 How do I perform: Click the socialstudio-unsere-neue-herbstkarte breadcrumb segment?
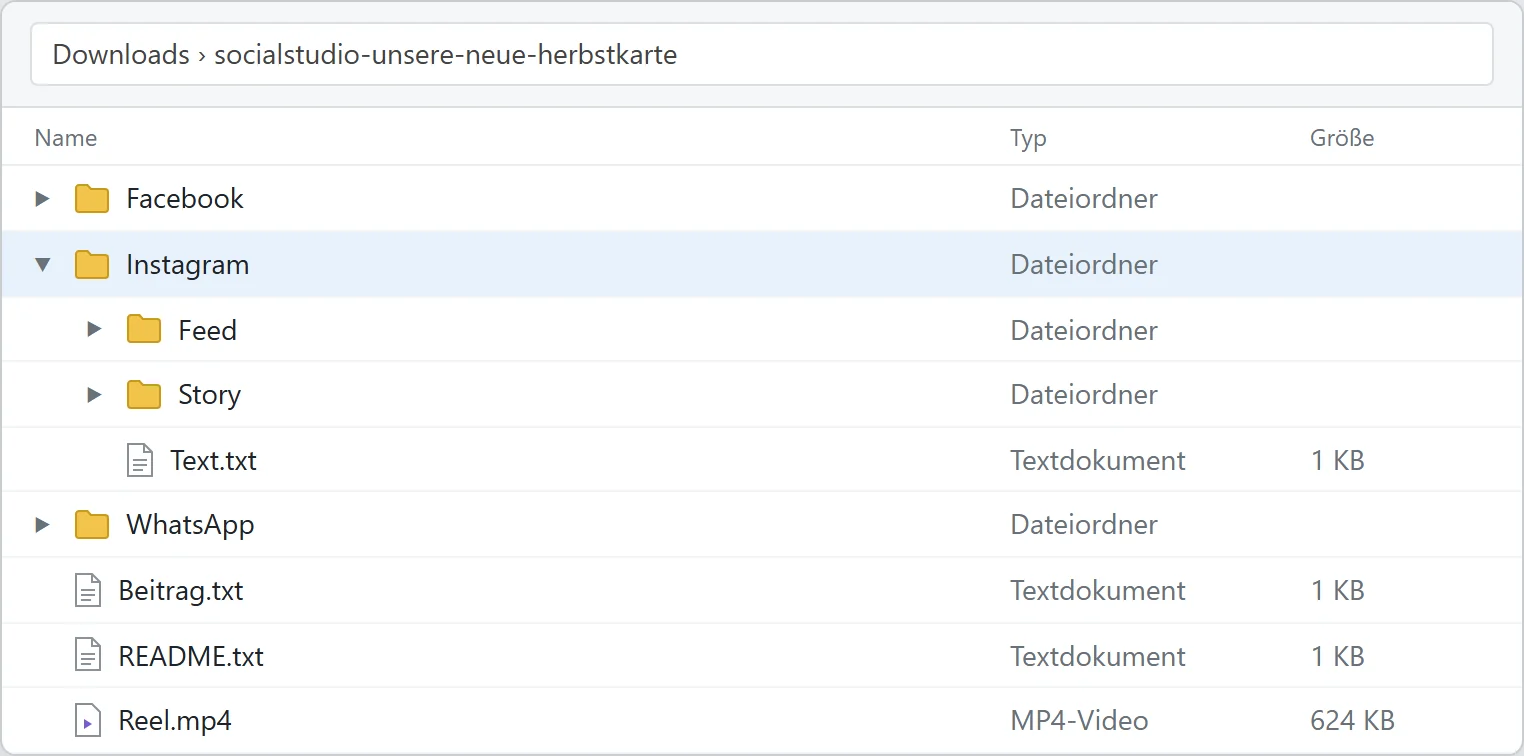coord(446,54)
